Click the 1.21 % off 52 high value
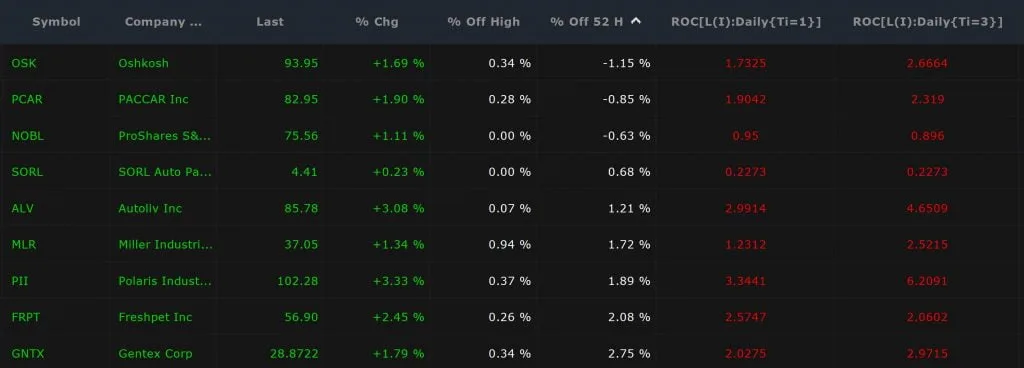Viewport: 1024px width, 368px height. [630, 209]
